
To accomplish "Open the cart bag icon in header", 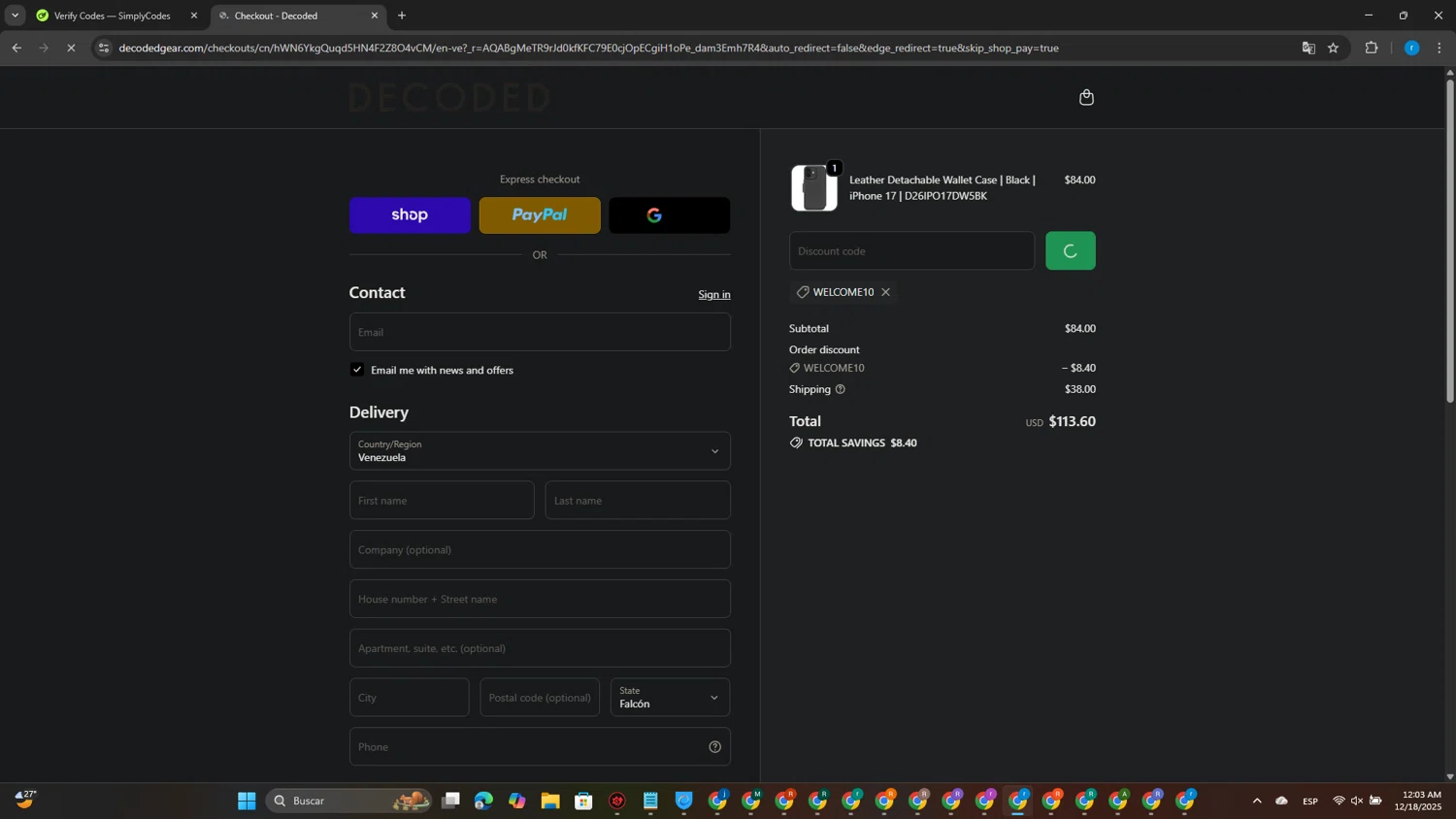I will coord(1086,97).
